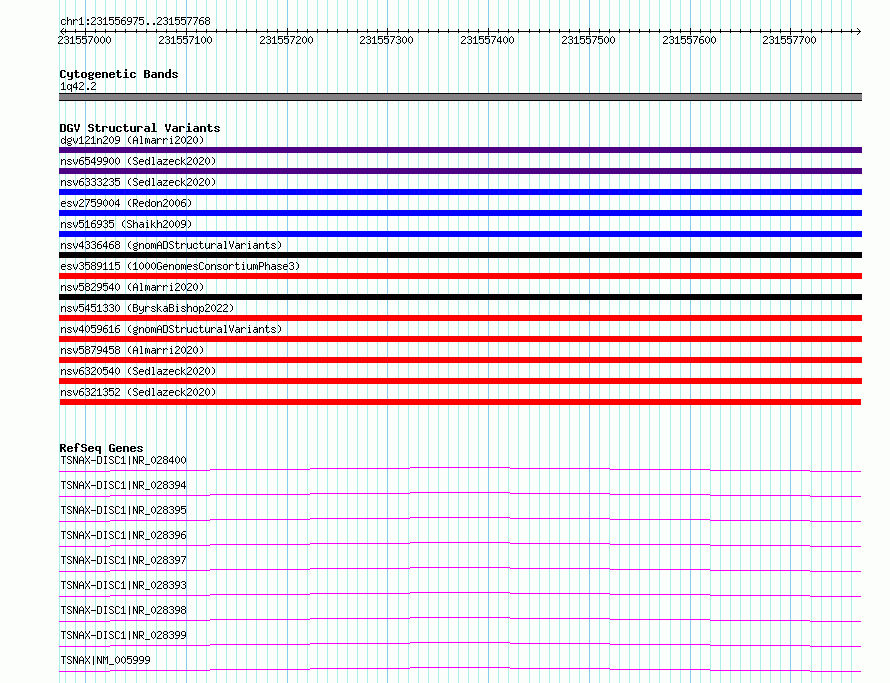The height and width of the screenshot is (683, 890).
Task: Click the 1q42.2 band label
Action: pyautogui.click(x=78, y=86)
